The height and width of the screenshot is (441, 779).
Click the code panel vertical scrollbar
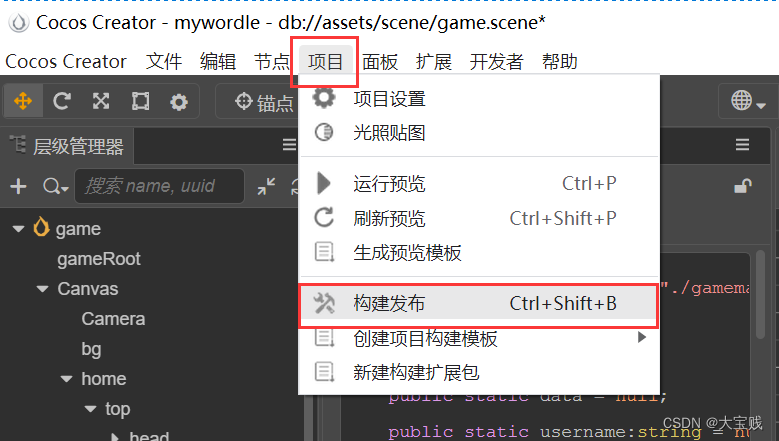[761, 295]
